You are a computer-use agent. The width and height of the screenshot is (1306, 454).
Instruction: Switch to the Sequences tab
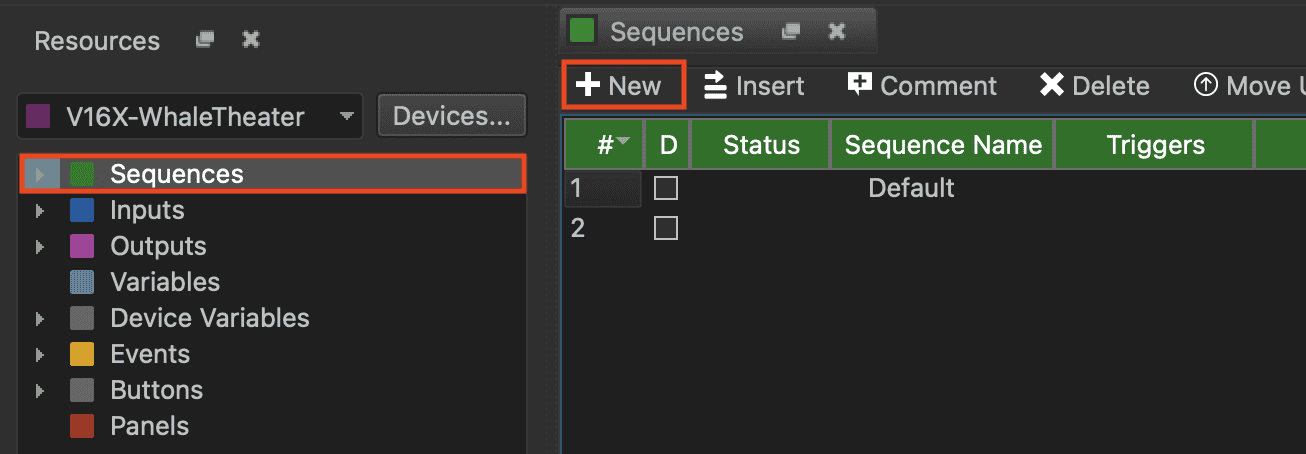[x=660, y=32]
